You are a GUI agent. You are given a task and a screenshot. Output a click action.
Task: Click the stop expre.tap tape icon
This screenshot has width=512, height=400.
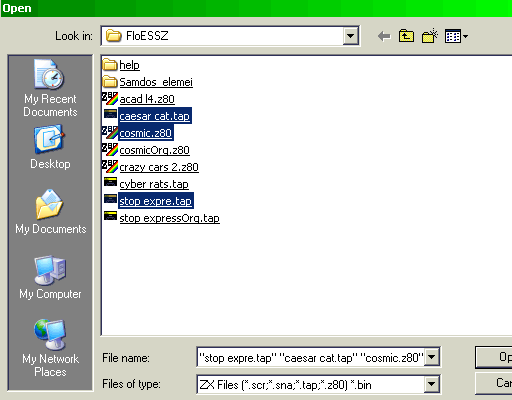tap(110, 199)
